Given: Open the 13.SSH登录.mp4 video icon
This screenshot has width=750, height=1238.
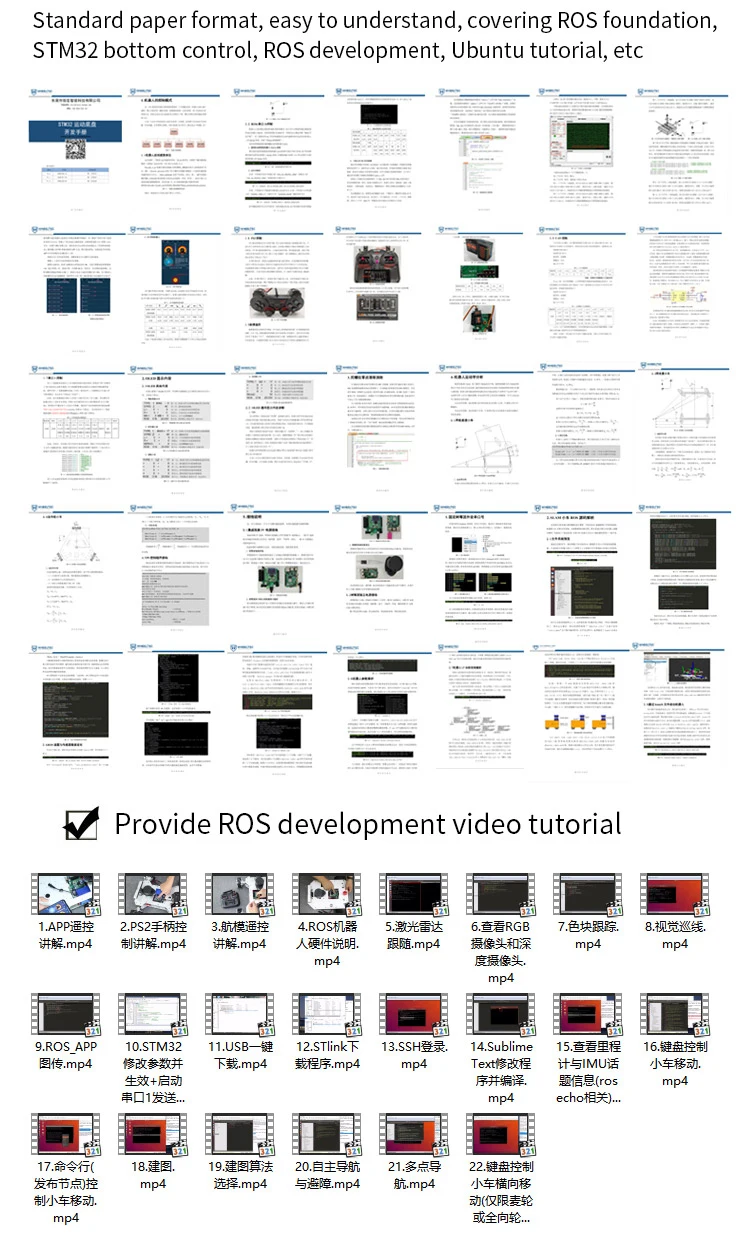Looking at the screenshot, I should [413, 1015].
